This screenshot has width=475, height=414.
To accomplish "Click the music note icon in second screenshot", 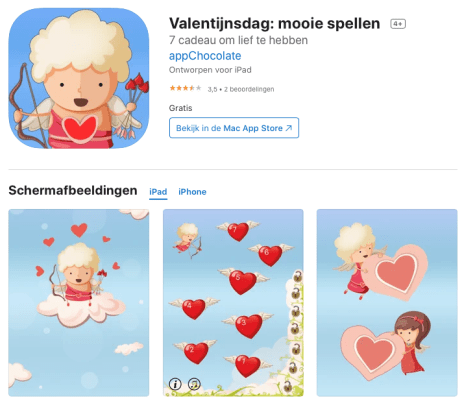I will (x=194, y=384).
